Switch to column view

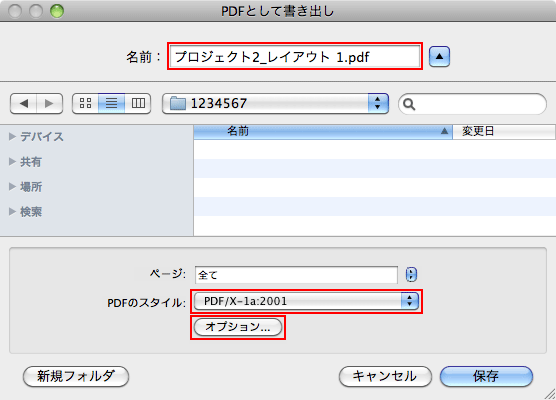click(x=138, y=104)
